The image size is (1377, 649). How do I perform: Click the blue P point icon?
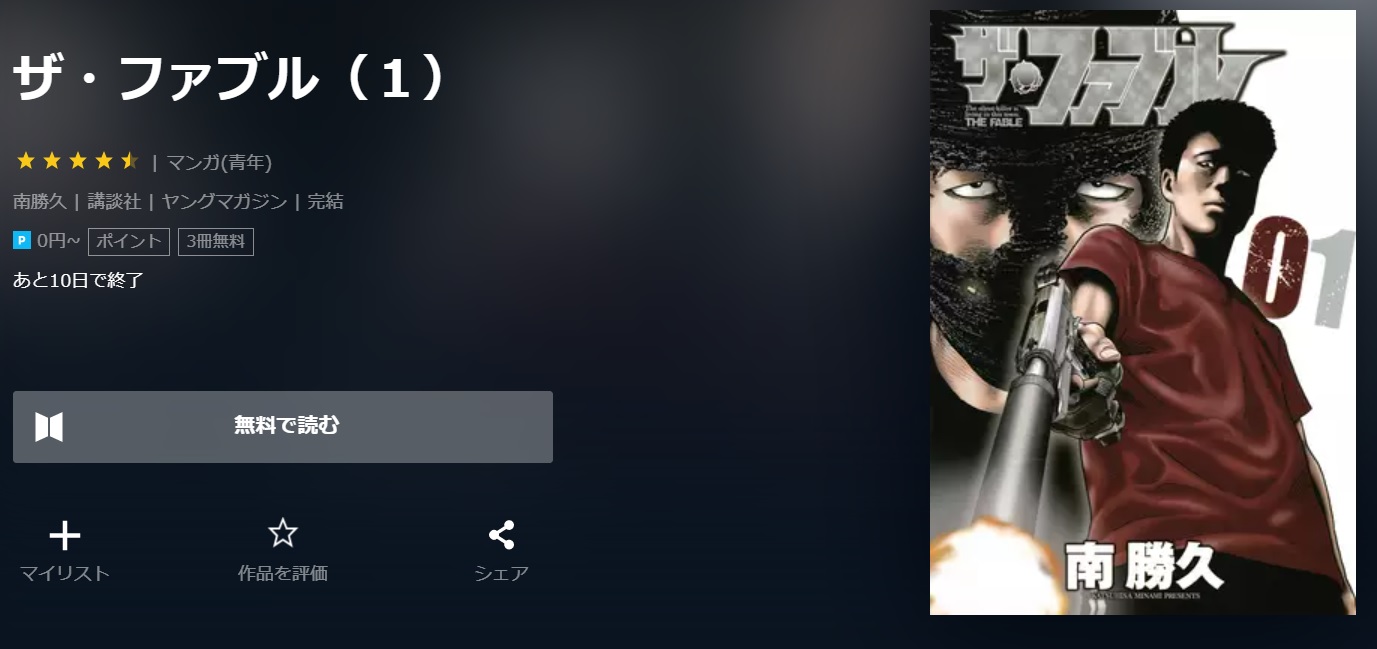pyautogui.click(x=22, y=240)
